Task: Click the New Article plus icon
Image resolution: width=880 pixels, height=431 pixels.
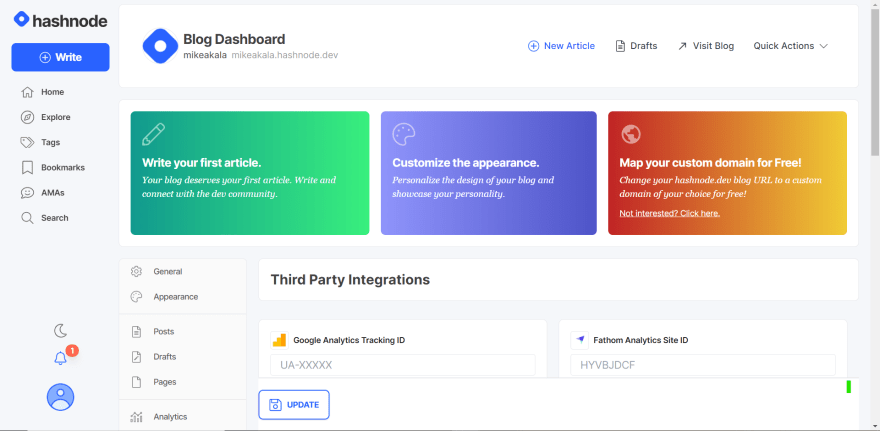Action: click(x=533, y=46)
